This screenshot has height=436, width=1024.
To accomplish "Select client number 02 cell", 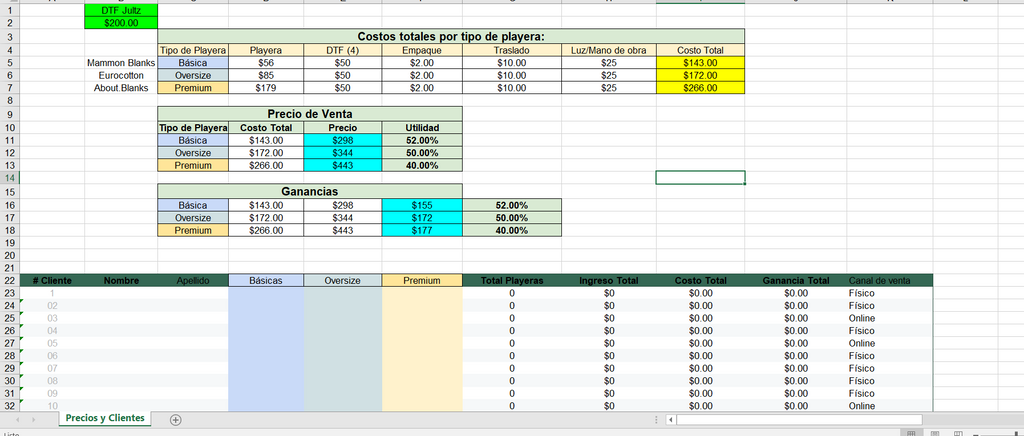I will [52, 305].
